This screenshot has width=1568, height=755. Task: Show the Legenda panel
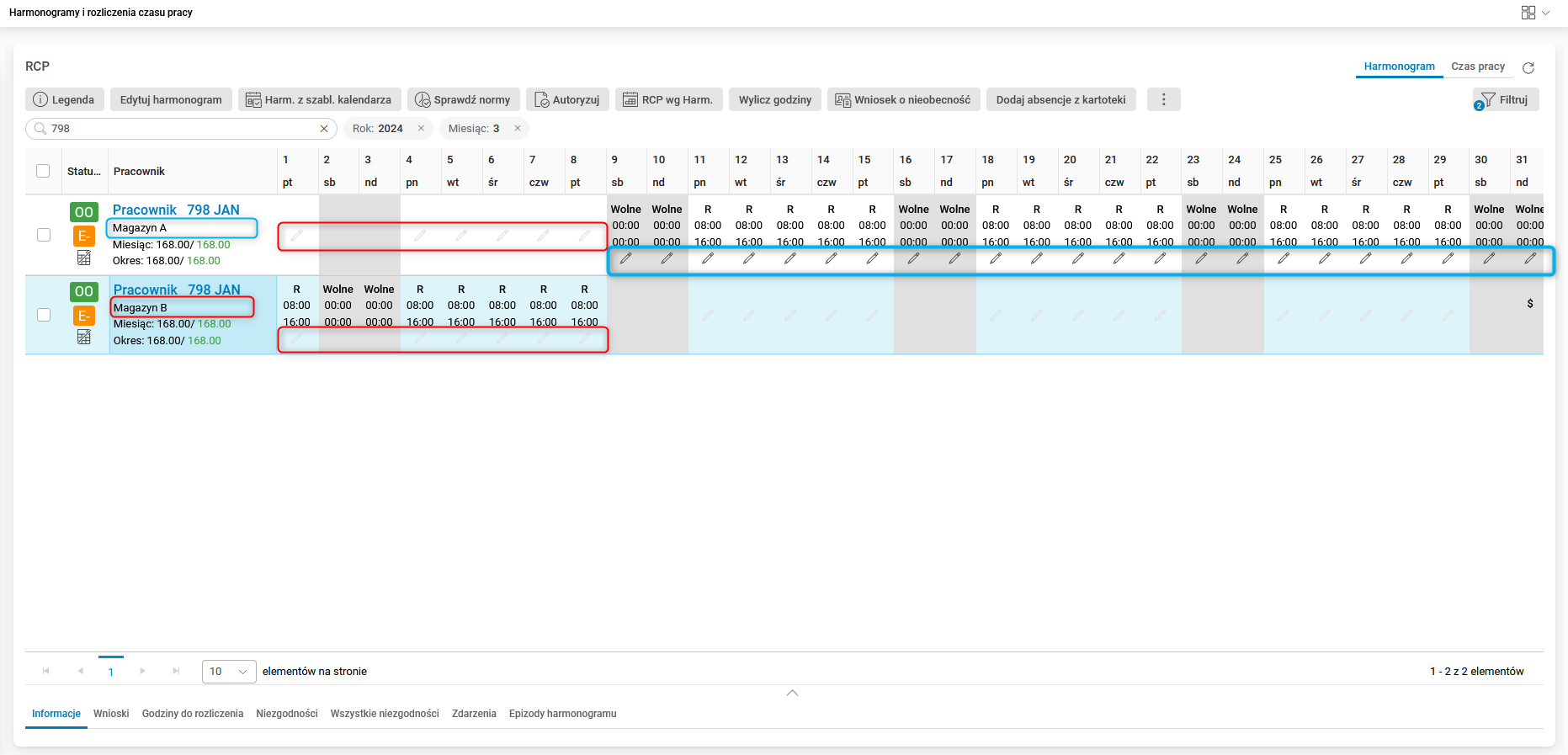[x=64, y=99]
